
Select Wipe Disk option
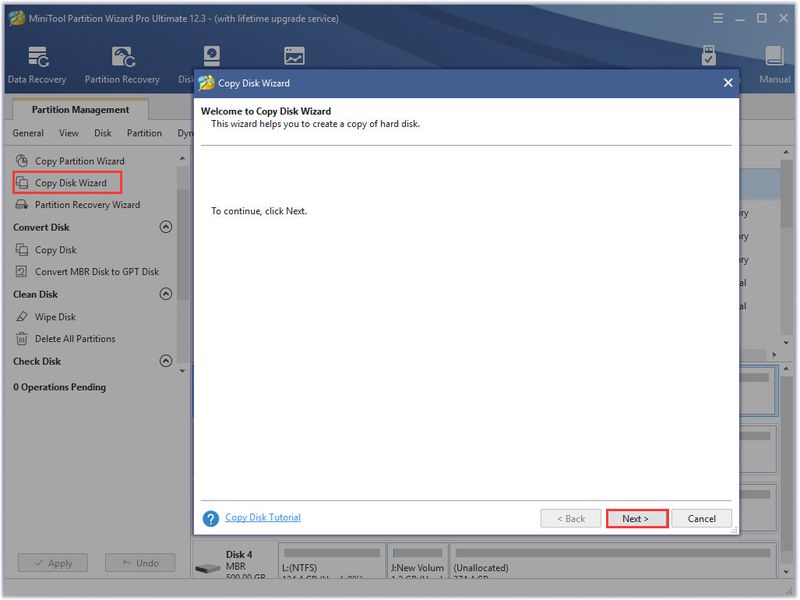pyautogui.click(x=55, y=317)
